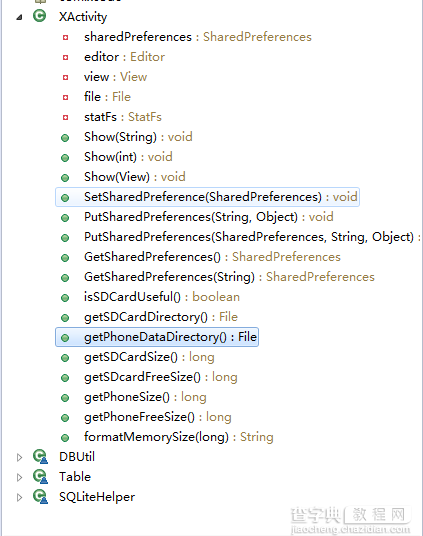Click green public method icon beside Show(String)
The image size is (423, 536).
(65, 138)
